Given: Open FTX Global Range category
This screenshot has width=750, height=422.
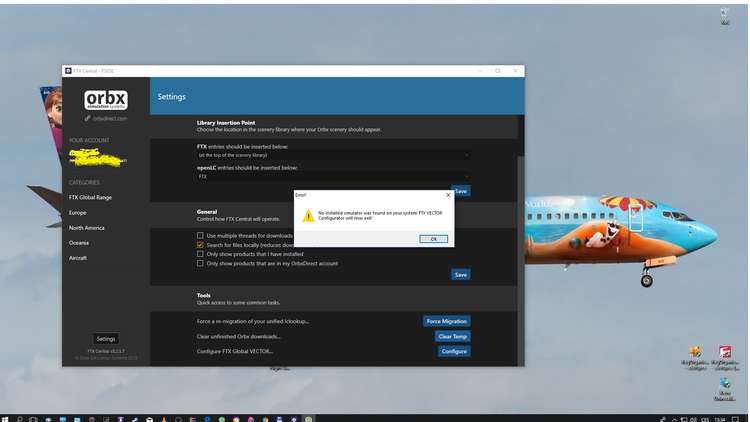Looking at the screenshot, I should click(x=90, y=197).
